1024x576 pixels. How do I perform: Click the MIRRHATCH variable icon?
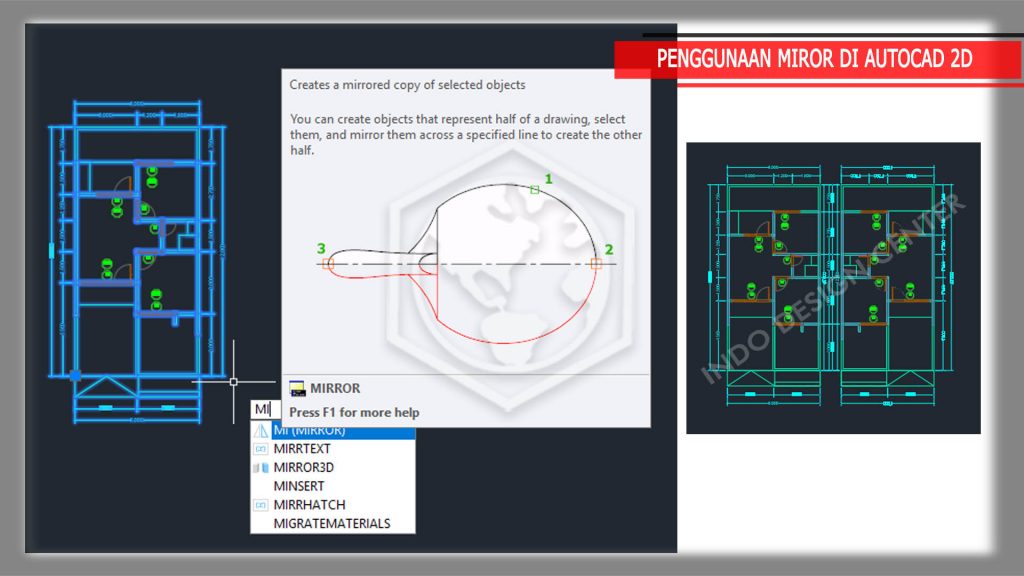coord(261,505)
